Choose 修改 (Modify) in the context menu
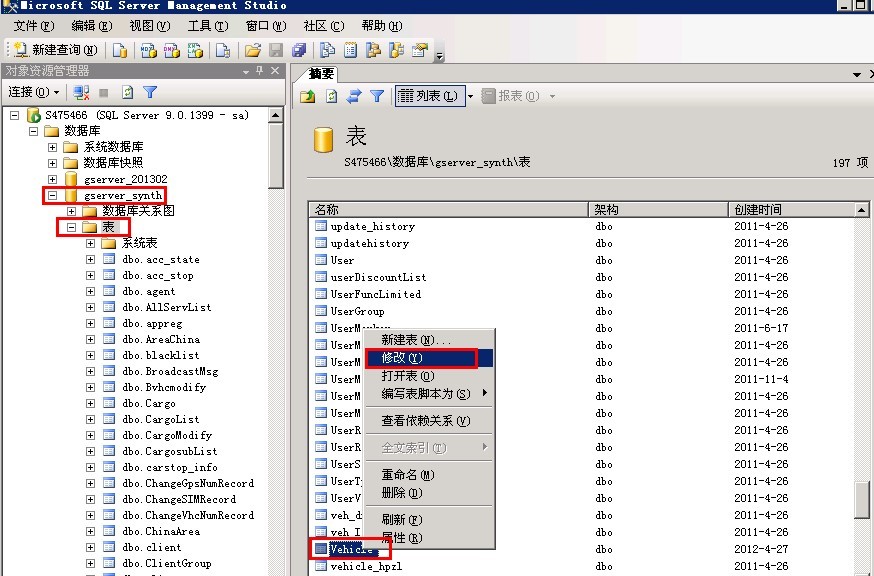 tap(402, 357)
